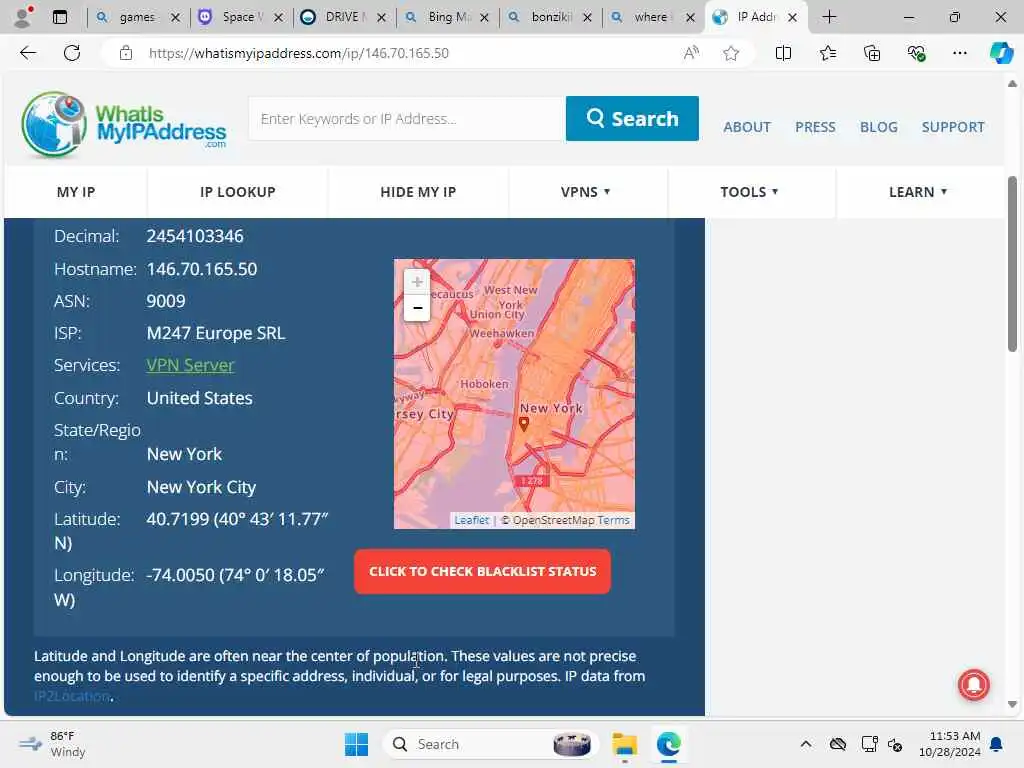
Task: Expand the TOOLS dropdown menu
Action: pyautogui.click(x=749, y=192)
